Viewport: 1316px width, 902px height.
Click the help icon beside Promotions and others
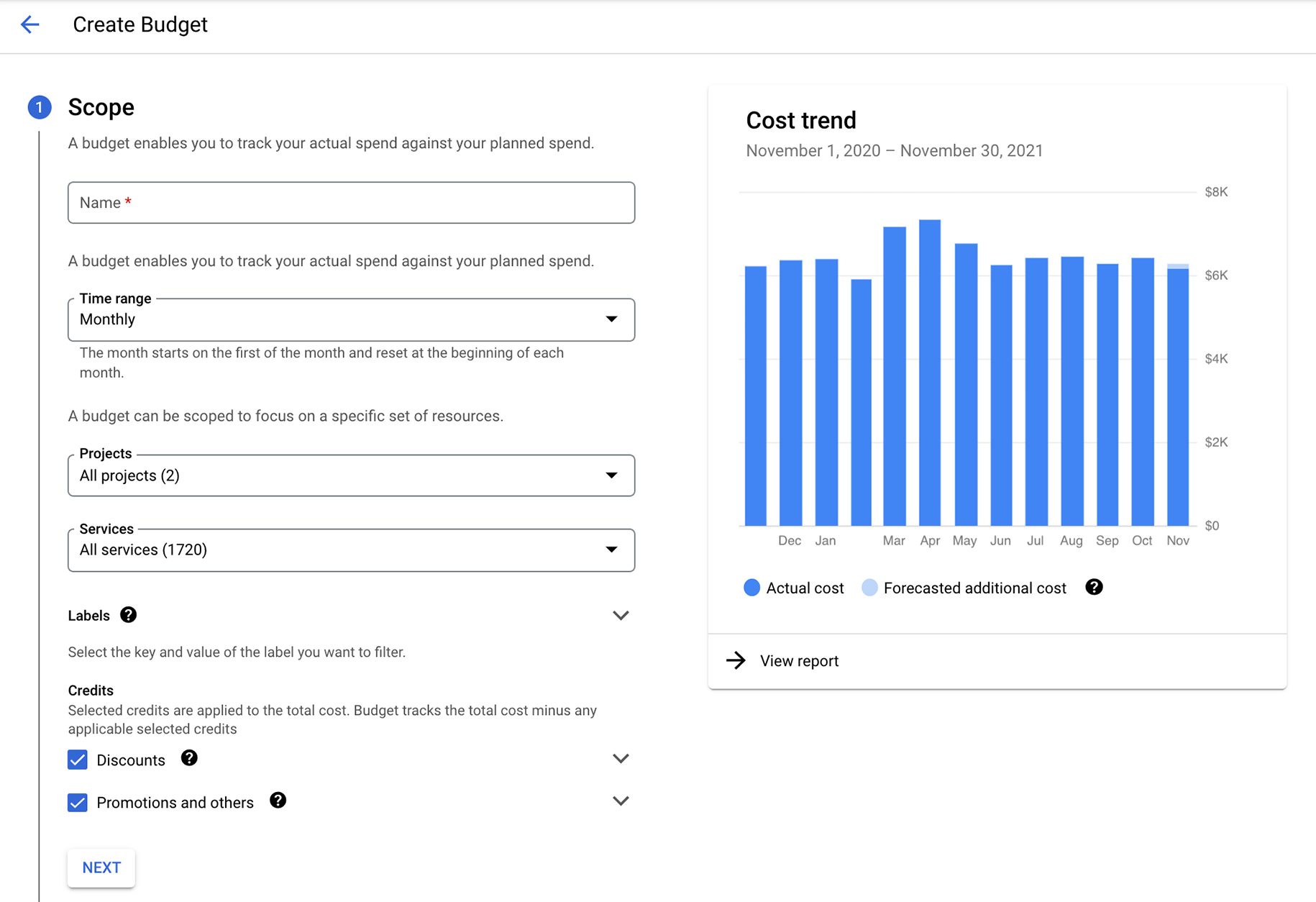[x=278, y=801]
